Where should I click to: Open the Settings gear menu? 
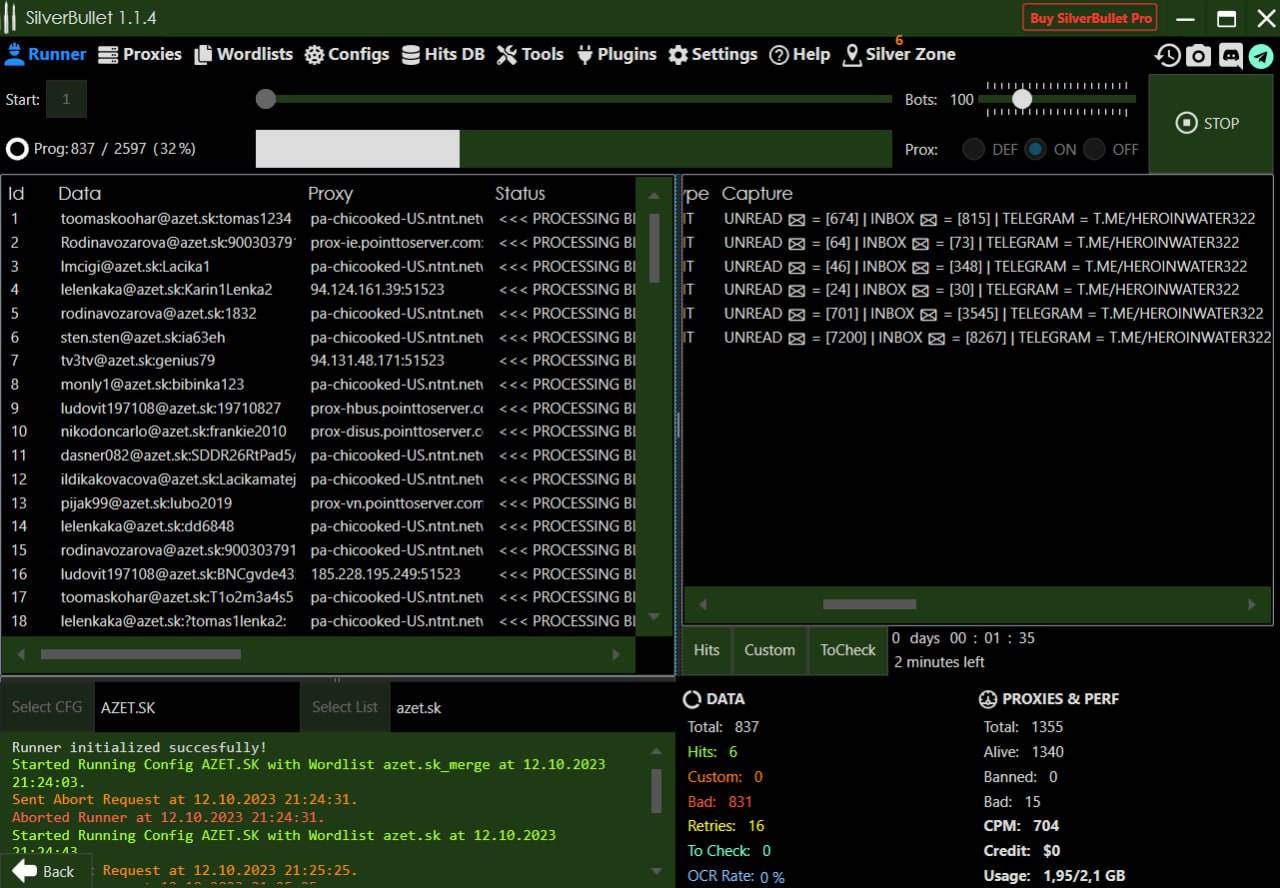tap(713, 55)
